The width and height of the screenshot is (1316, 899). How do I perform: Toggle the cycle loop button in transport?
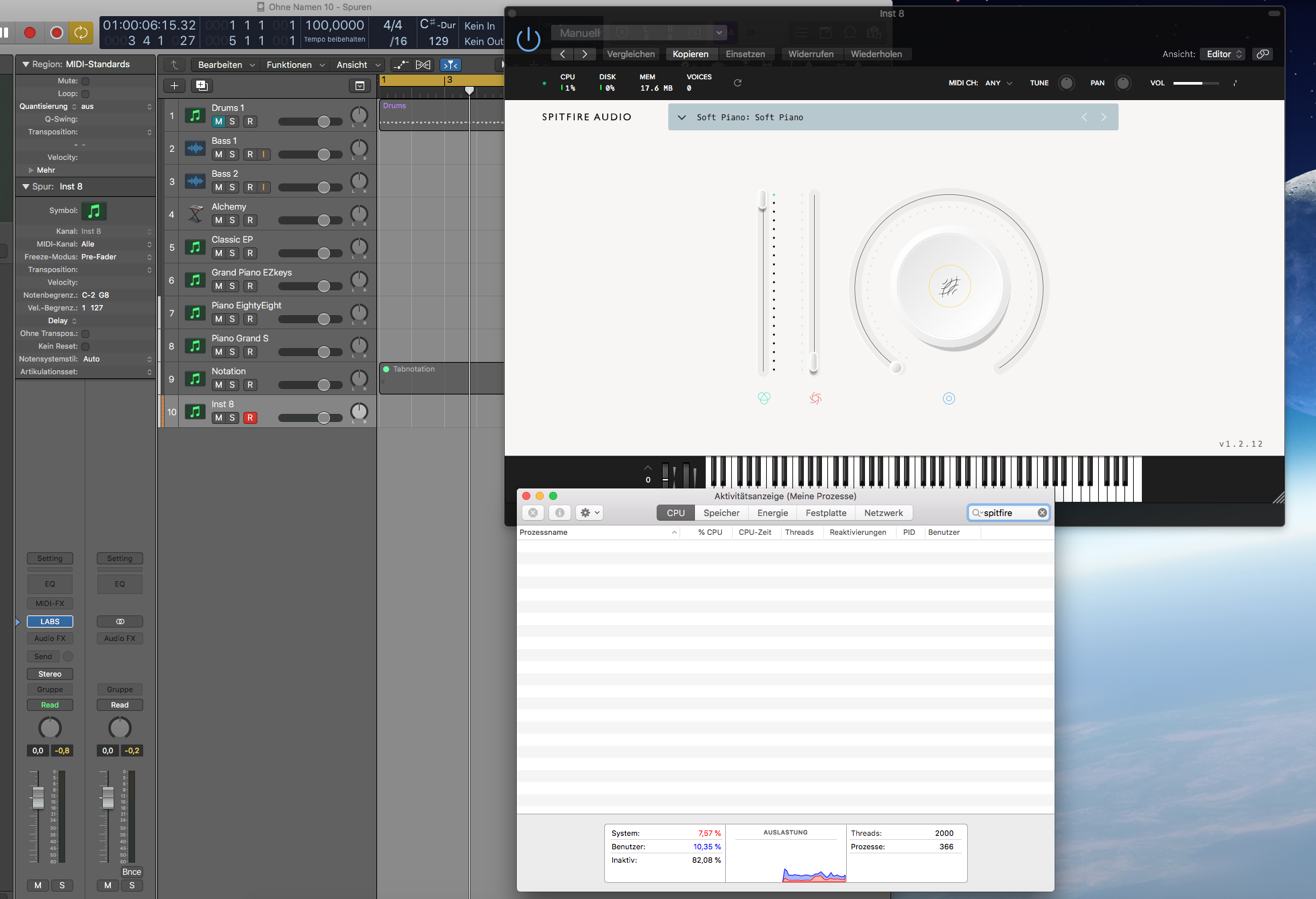click(81, 32)
